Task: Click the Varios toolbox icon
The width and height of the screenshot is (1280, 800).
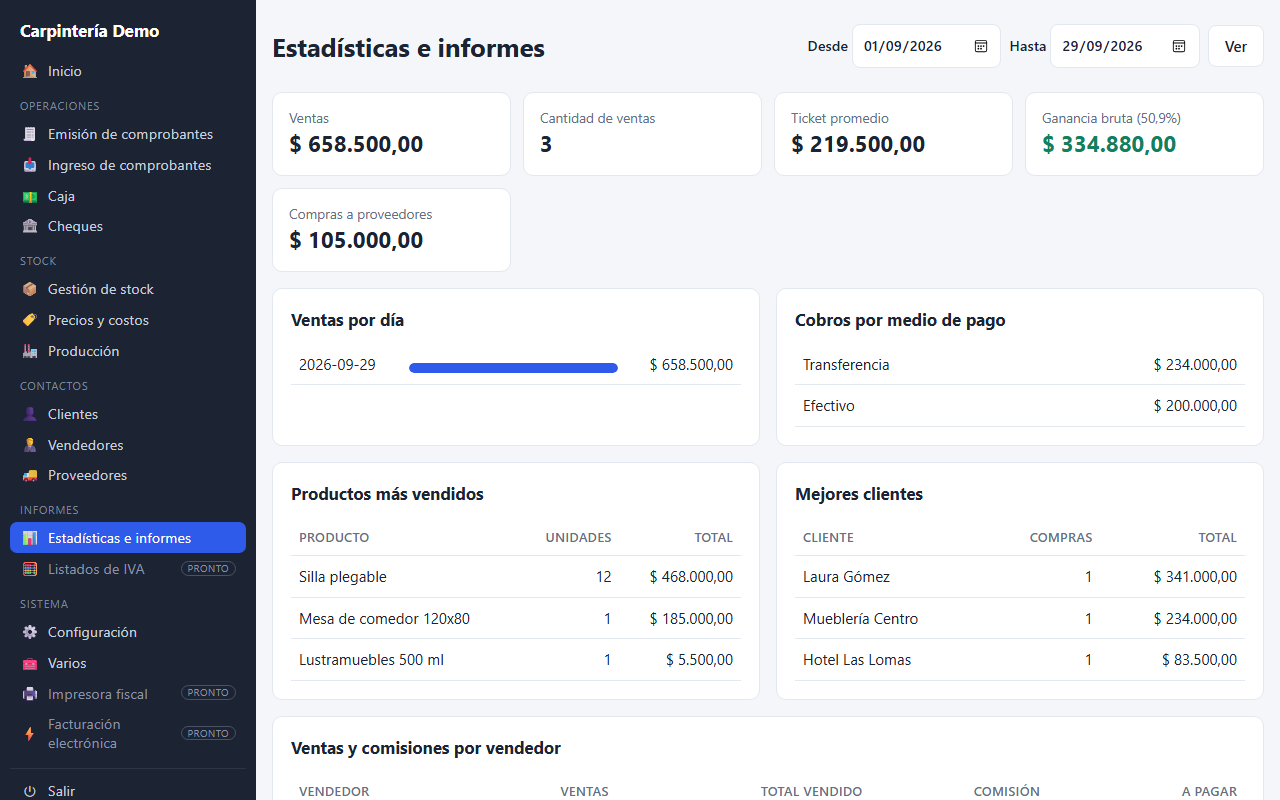Action: coord(30,663)
